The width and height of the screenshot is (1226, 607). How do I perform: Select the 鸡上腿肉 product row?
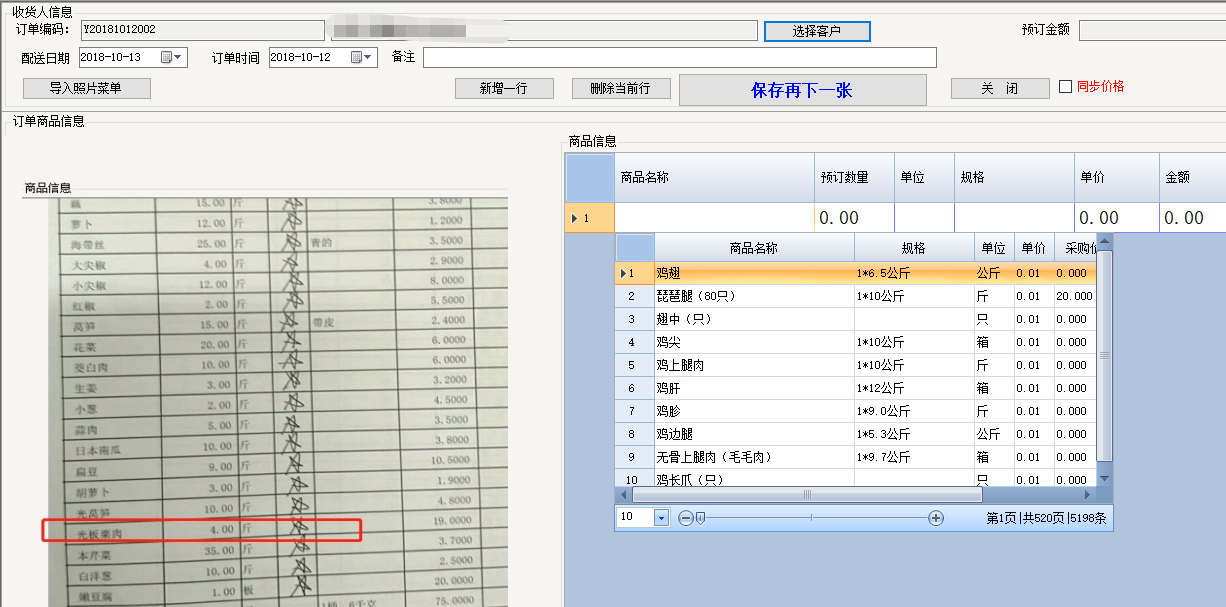click(856, 365)
